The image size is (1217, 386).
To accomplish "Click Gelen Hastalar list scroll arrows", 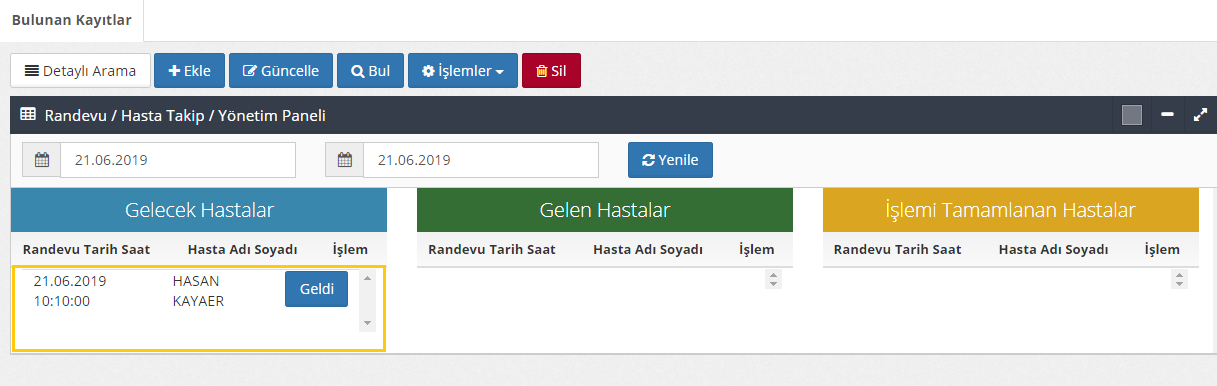I will pos(772,280).
